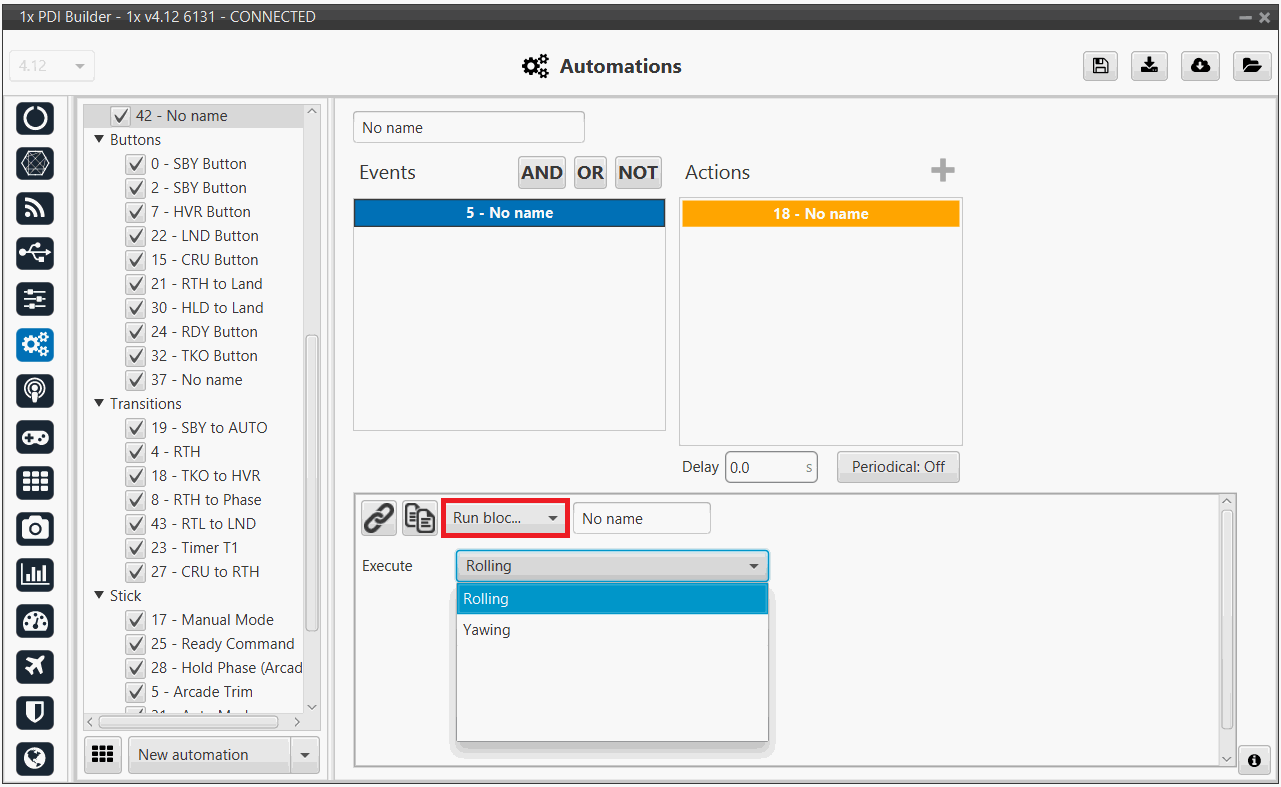Image resolution: width=1281 pixels, height=787 pixels.
Task: Select Yawing from the Execute list
Action: (x=487, y=630)
